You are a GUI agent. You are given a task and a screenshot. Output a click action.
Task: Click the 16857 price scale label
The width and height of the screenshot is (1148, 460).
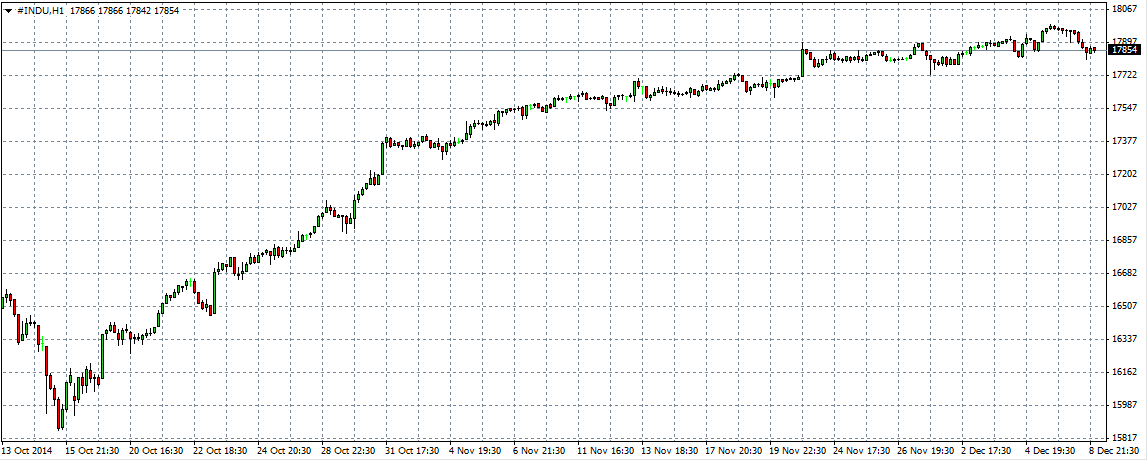(1124, 240)
